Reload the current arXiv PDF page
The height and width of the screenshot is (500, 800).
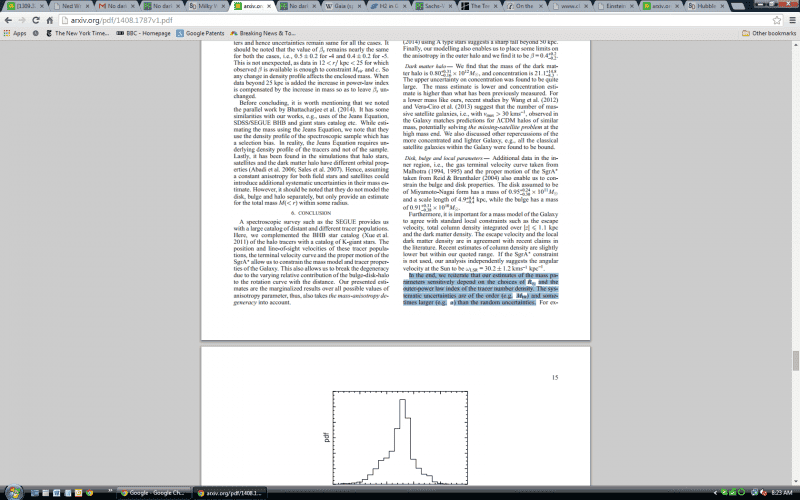tap(36, 20)
